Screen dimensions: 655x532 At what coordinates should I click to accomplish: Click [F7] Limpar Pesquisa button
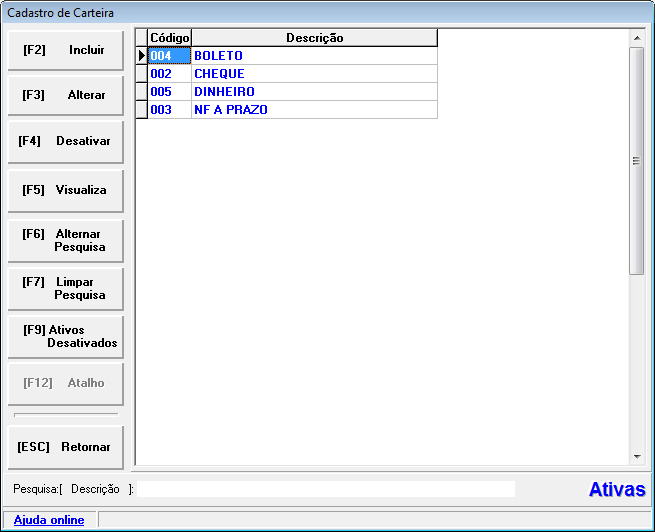[x=65, y=289]
